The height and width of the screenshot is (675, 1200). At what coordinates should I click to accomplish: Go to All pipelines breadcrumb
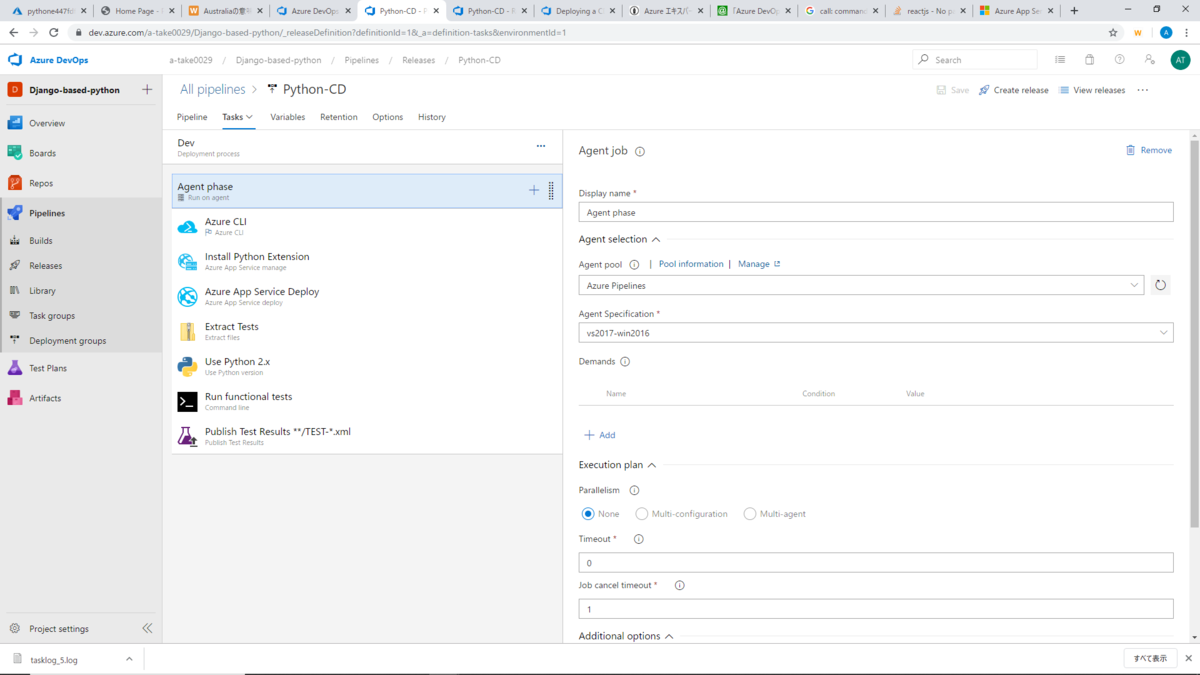(x=213, y=89)
